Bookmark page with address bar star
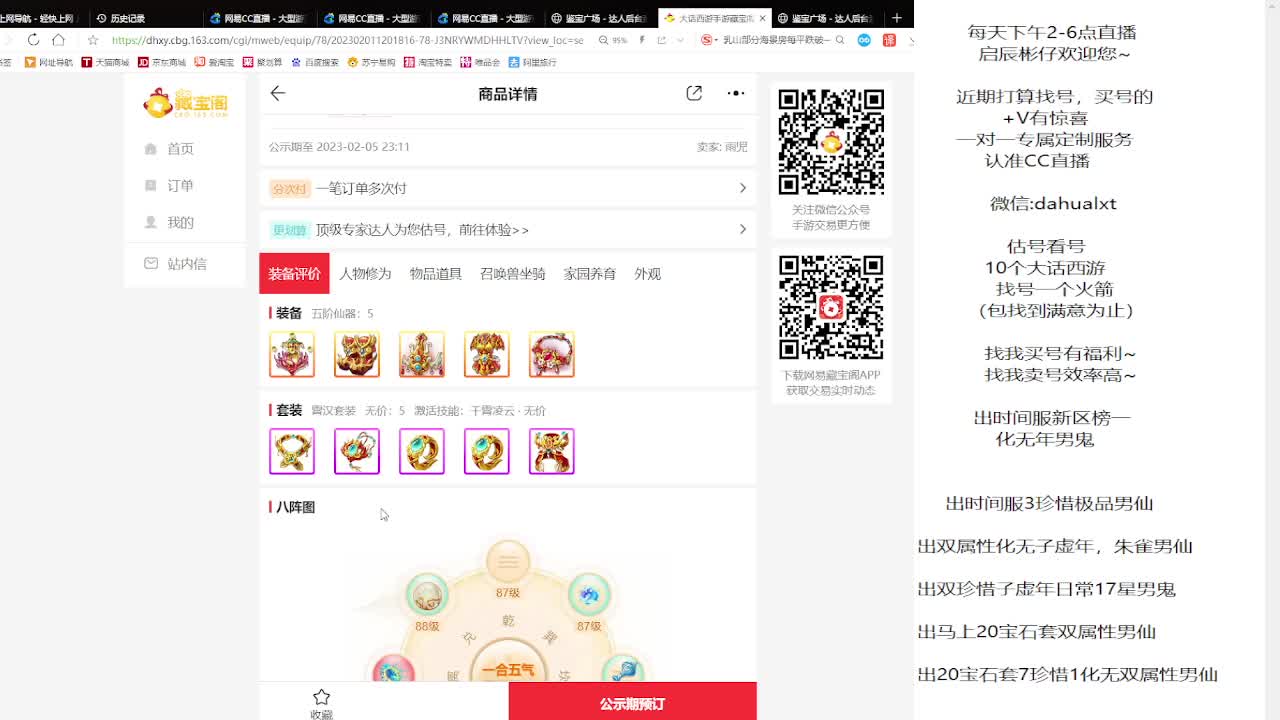This screenshot has width=1280, height=720. point(93,40)
